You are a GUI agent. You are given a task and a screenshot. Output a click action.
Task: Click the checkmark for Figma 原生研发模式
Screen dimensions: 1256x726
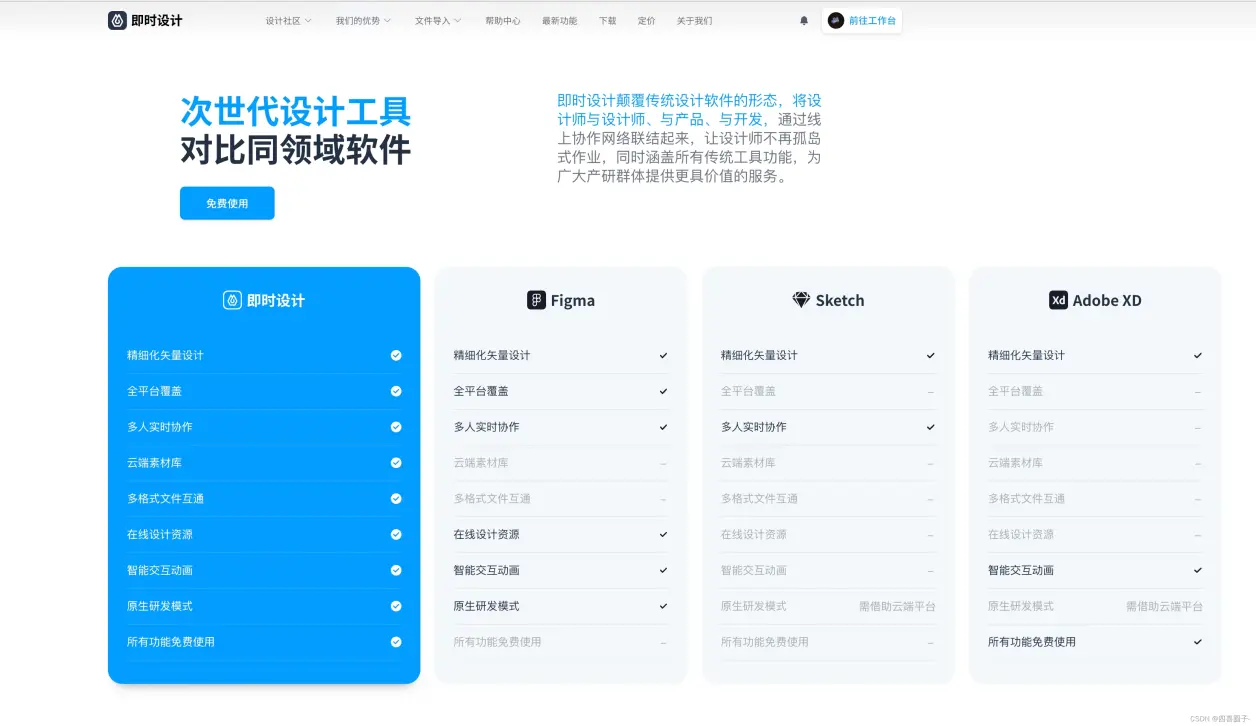click(663, 606)
